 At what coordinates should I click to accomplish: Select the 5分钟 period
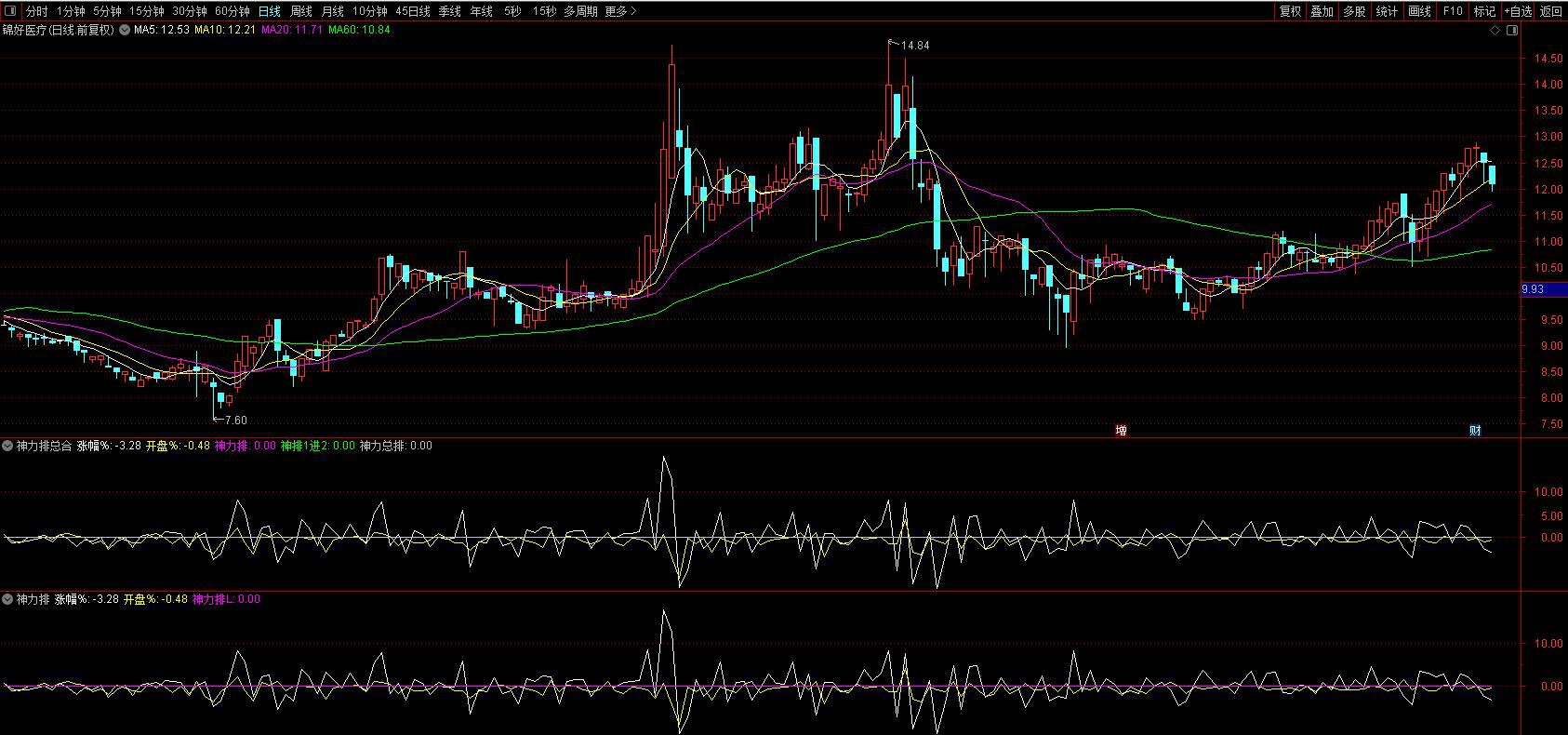[107, 11]
